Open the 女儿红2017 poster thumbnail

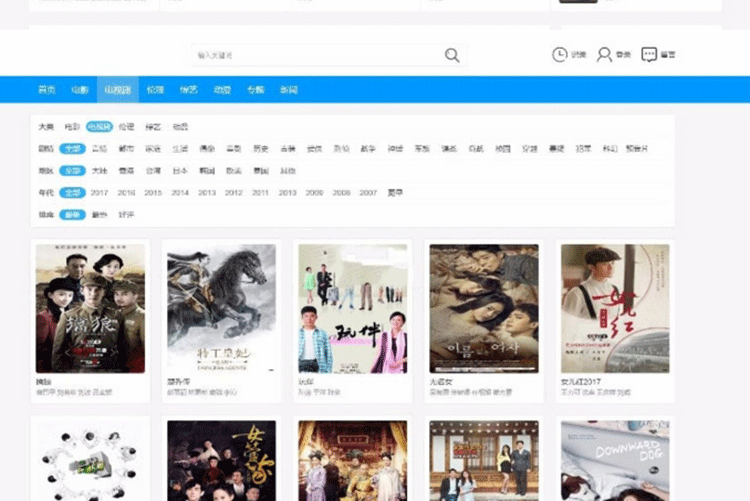pyautogui.click(x=615, y=309)
